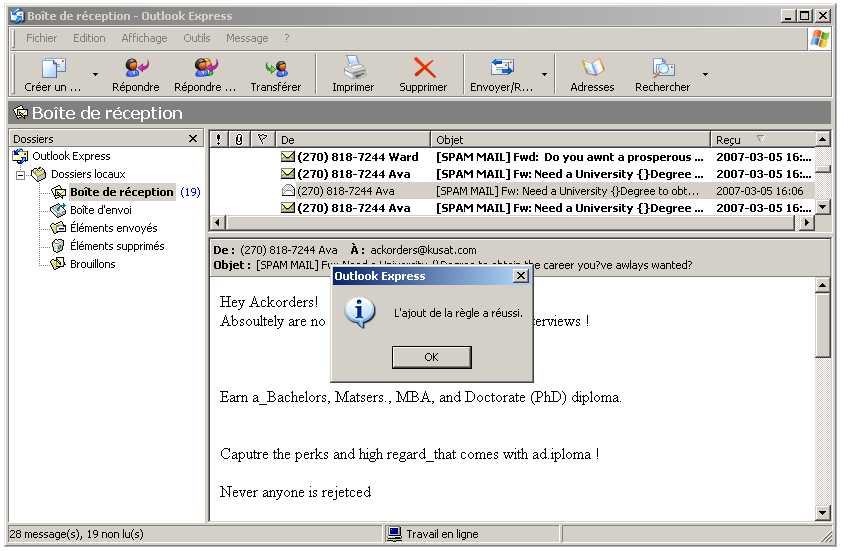
Task: Click unread envelope icon of Ward message
Action: point(288,157)
